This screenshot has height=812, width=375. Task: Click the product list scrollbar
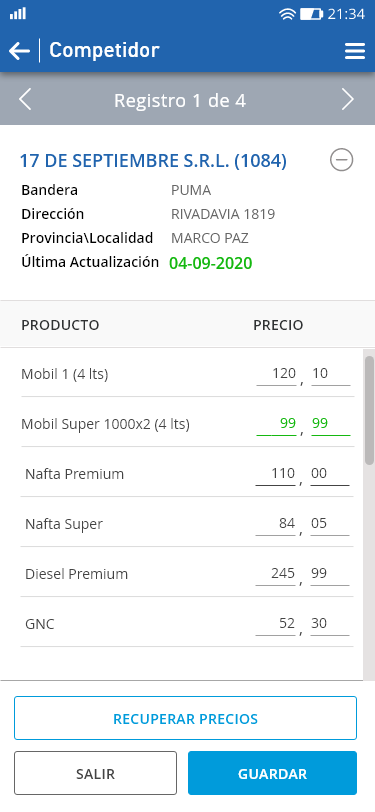point(369,410)
